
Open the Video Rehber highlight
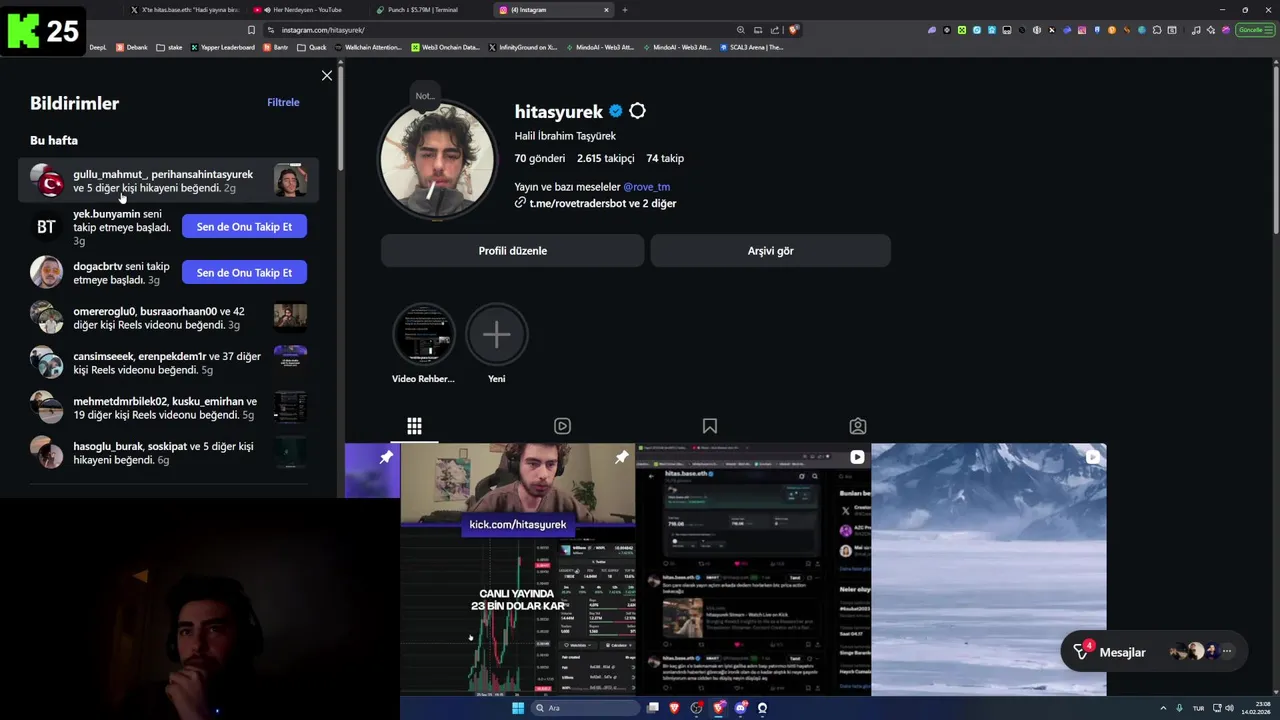423,343
